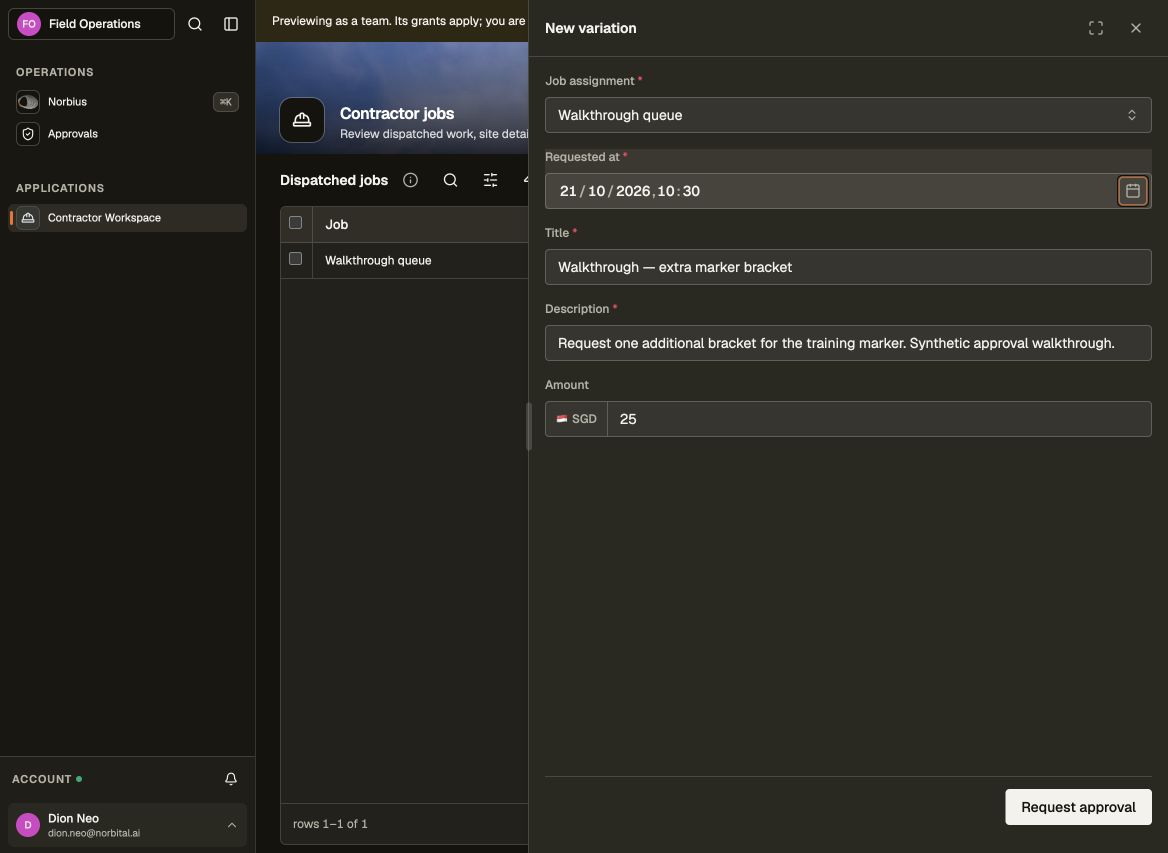Click the Walkthrough queue job cell

[x=420, y=261]
